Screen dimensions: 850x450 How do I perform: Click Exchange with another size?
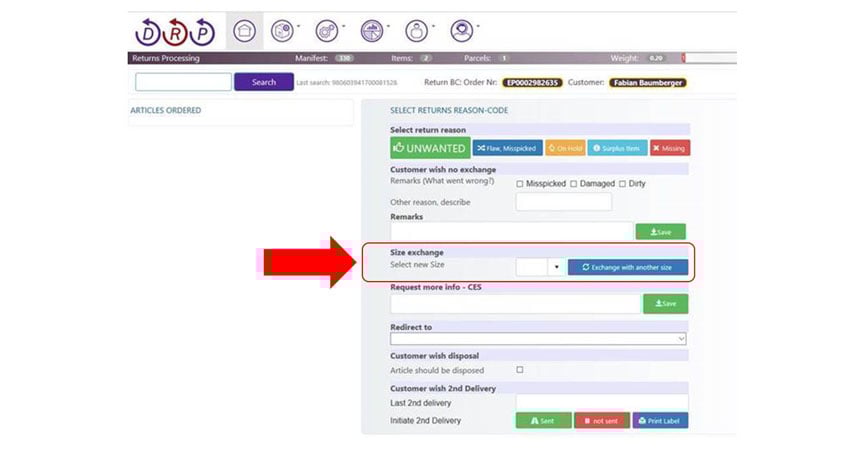pos(628,267)
